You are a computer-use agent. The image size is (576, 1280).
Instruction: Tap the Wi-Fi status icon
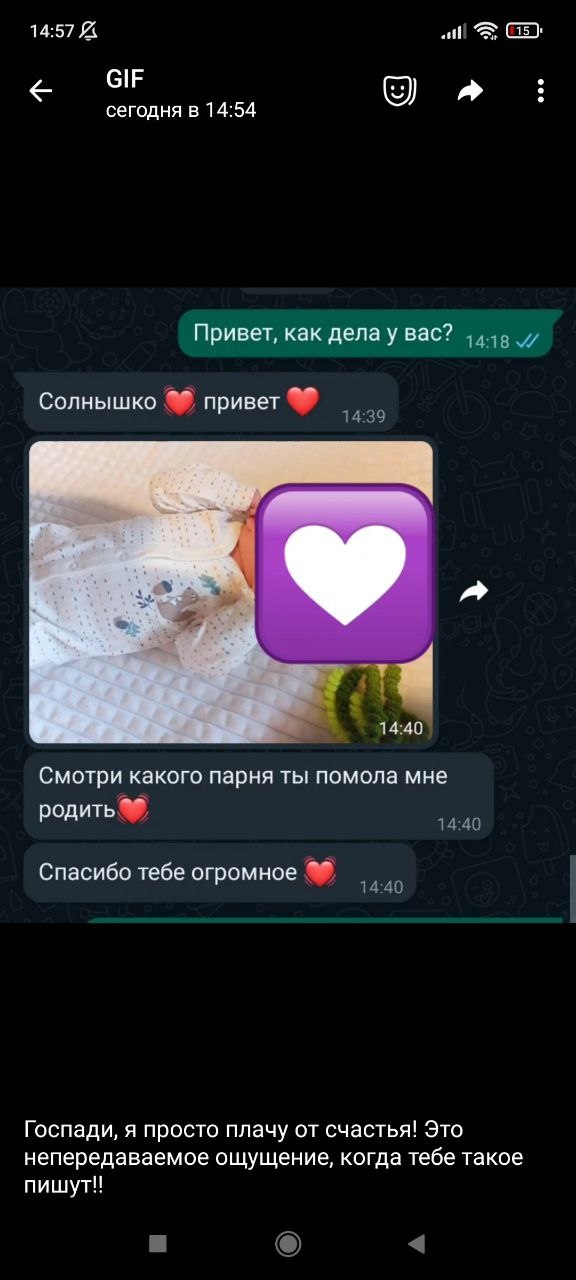(x=487, y=31)
